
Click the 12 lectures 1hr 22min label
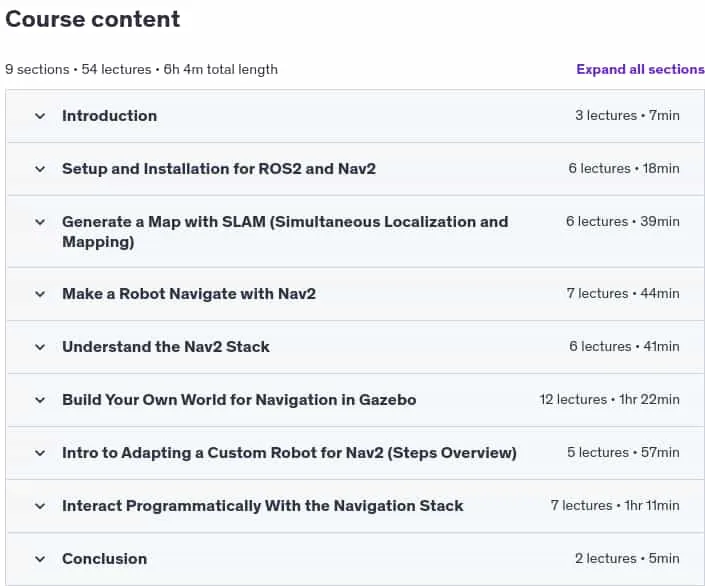coord(609,399)
